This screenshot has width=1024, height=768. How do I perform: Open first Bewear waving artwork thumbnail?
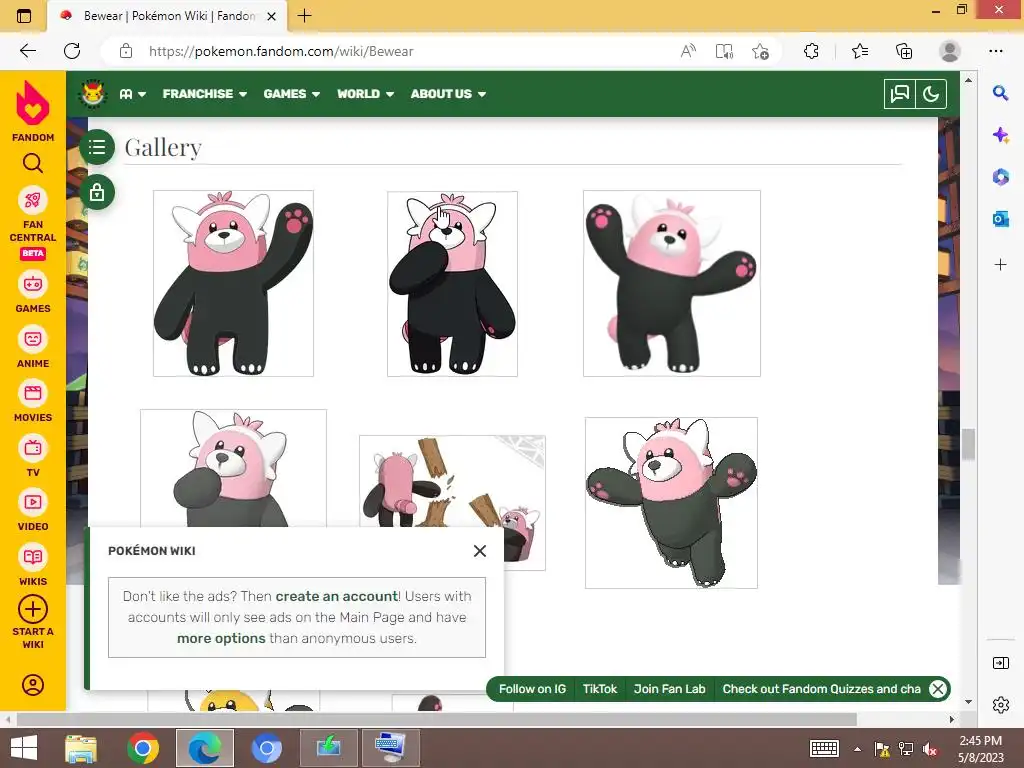[x=233, y=283]
